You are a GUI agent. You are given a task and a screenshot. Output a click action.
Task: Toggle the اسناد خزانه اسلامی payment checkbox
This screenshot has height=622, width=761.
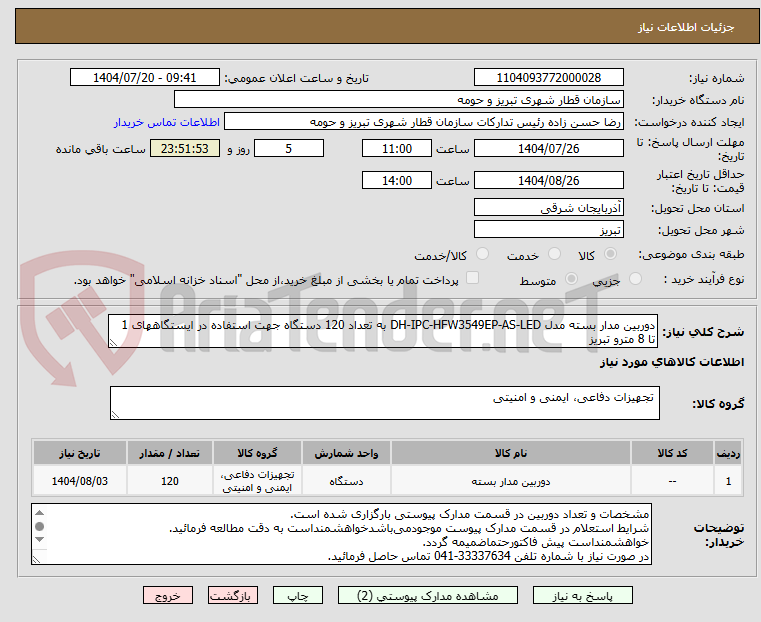(472, 278)
